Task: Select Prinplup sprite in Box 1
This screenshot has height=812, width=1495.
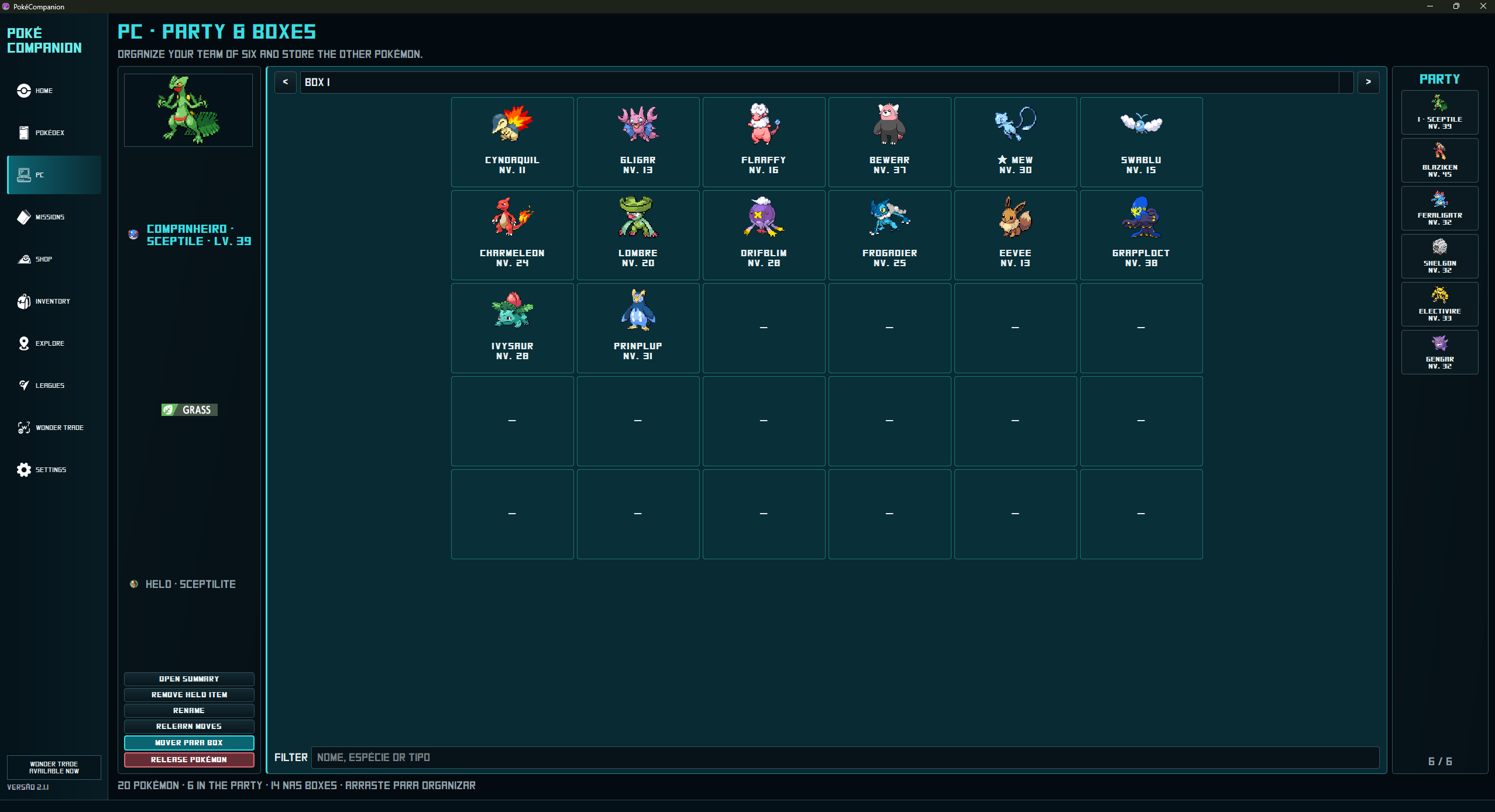Action: point(638,309)
